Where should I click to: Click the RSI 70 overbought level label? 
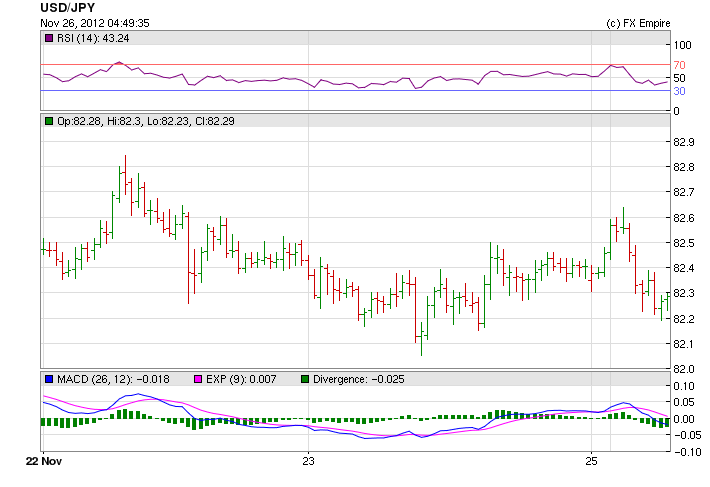pos(679,65)
